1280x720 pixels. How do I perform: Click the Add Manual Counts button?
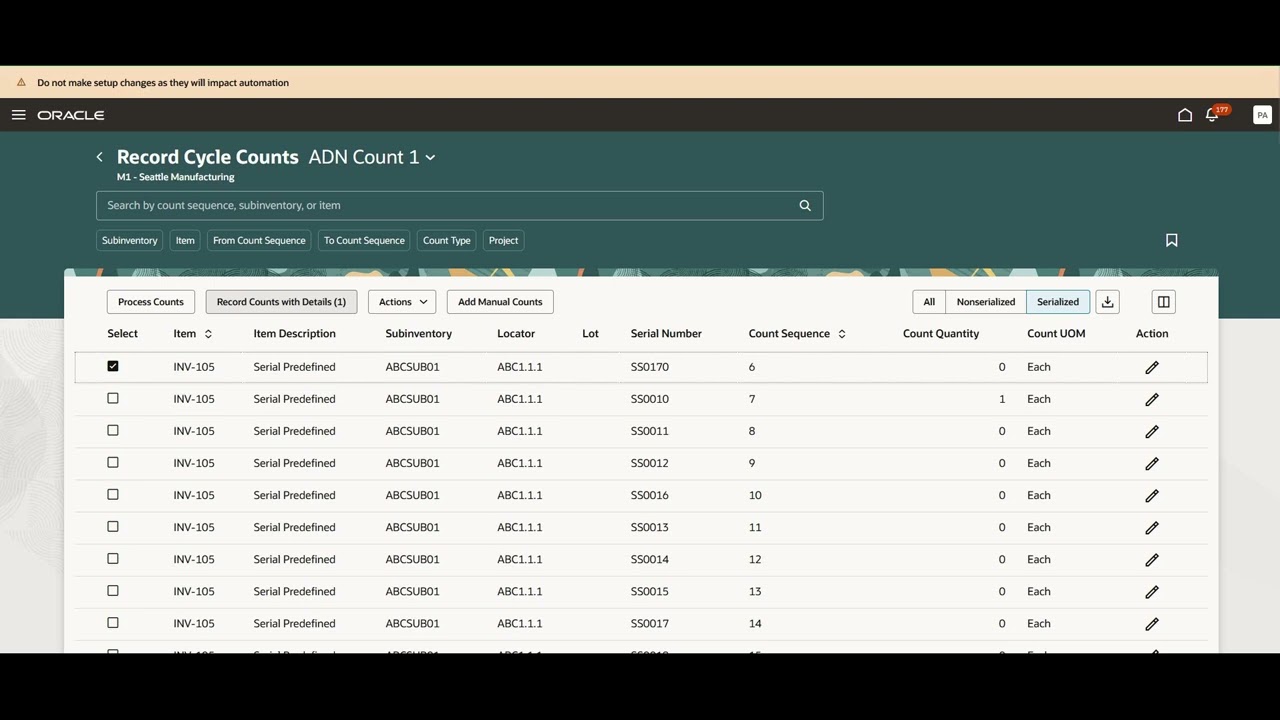coord(500,302)
